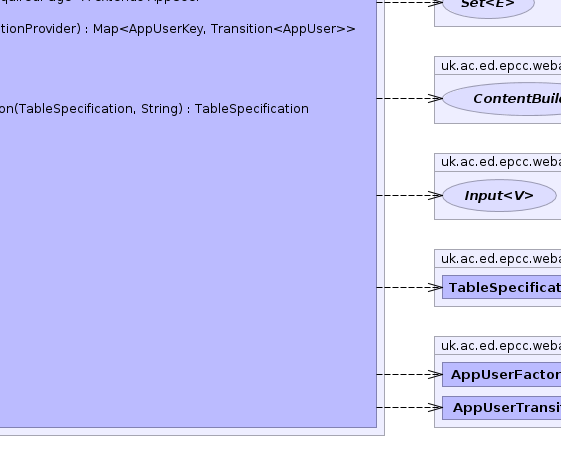Viewport: 561px width, 473px height.
Task: Click the Map<AppUserKey, Transition<AppUser>> method line
Action: pyautogui.click(x=177, y=29)
